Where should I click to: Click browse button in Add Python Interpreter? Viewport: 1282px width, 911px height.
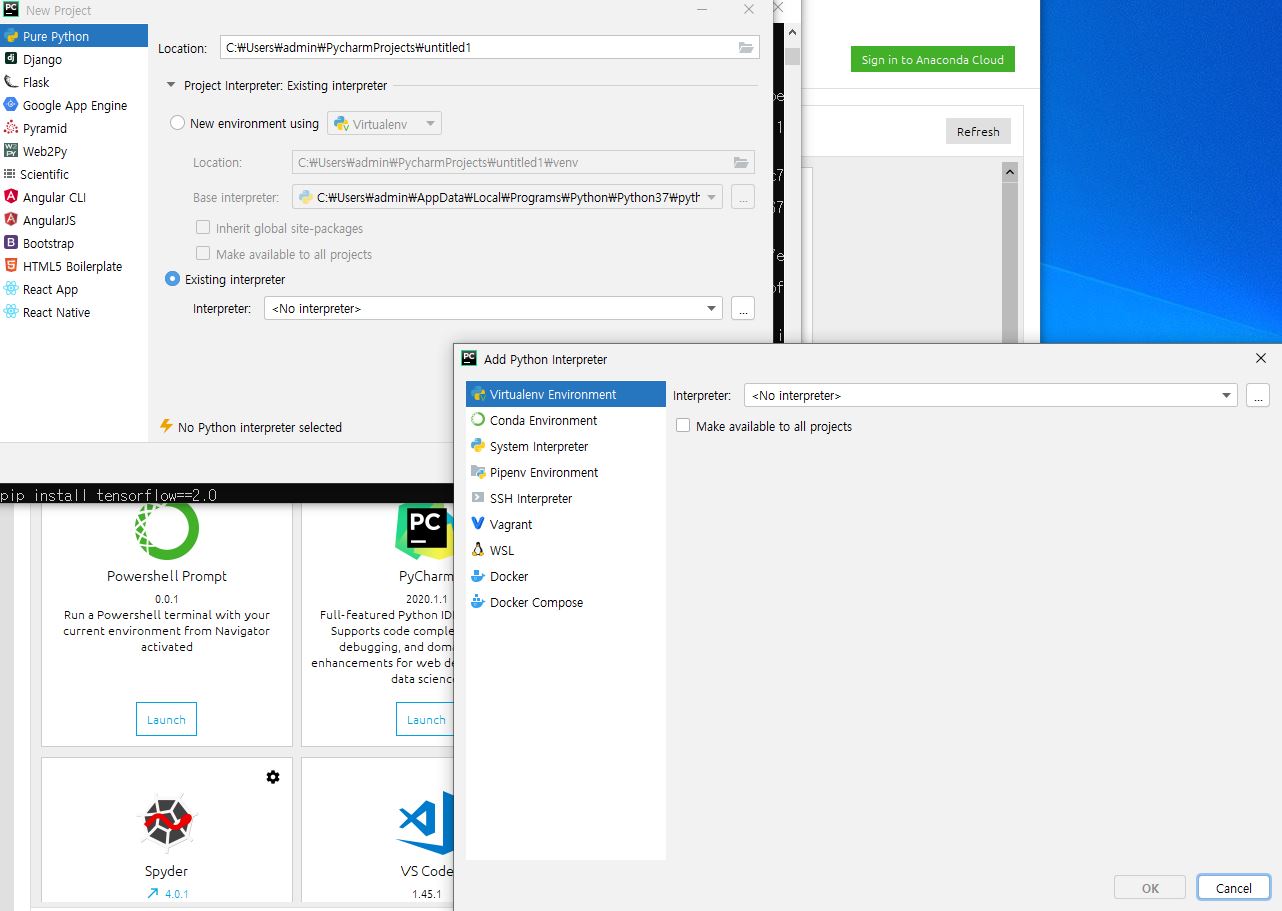coord(1258,395)
